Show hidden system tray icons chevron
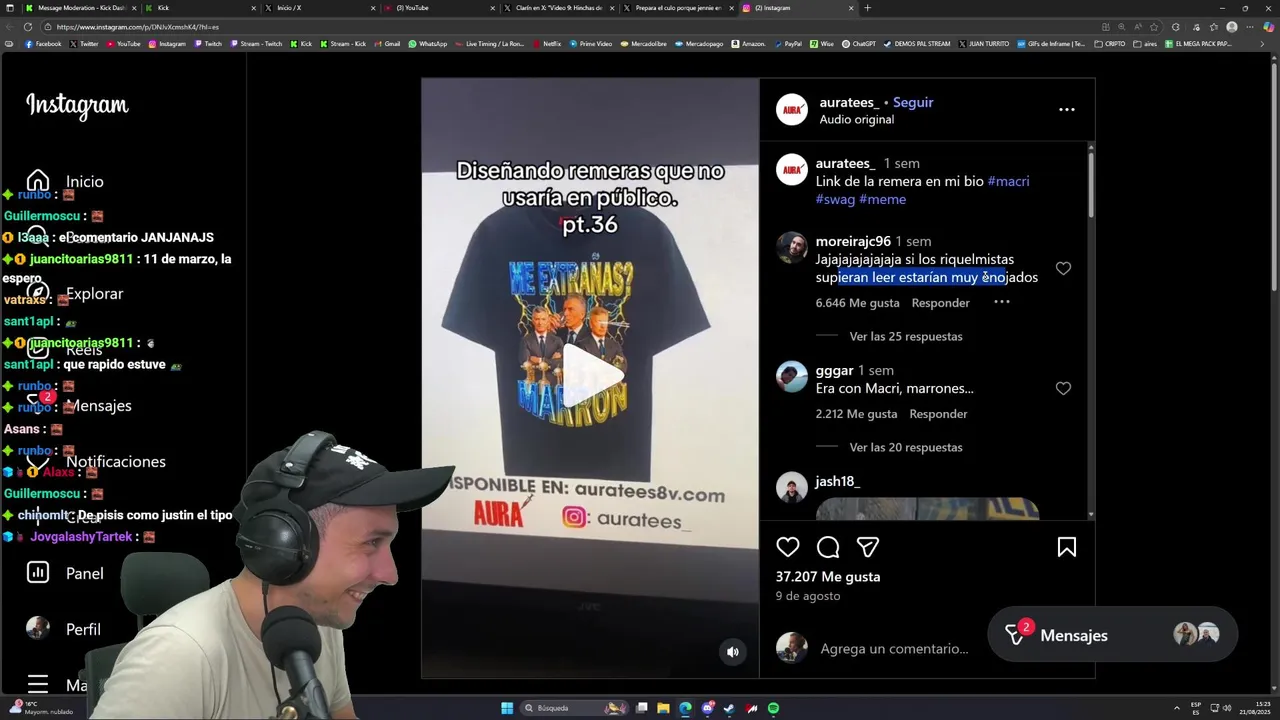 tap(1176, 708)
